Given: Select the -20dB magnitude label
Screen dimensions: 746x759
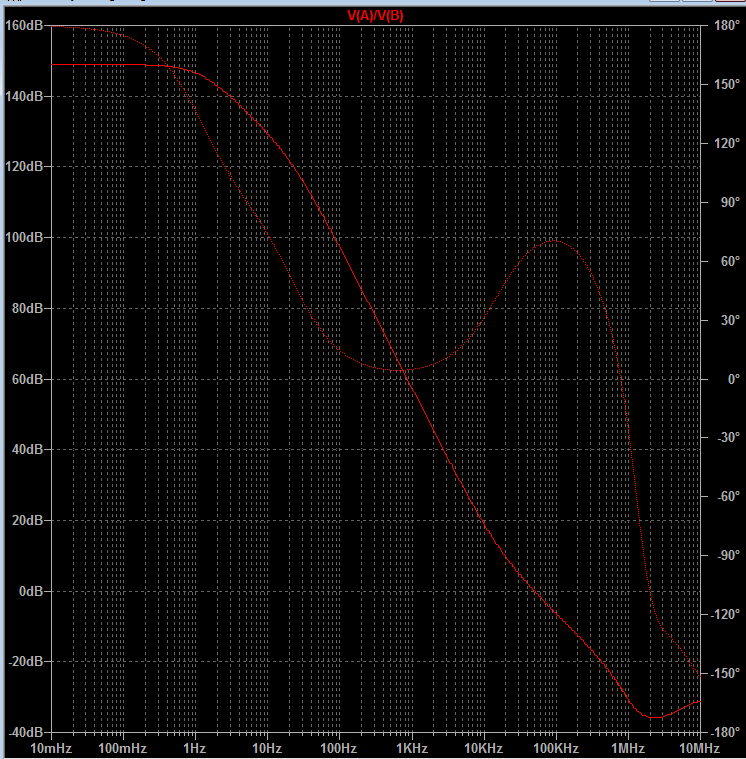Looking at the screenshot, I should (25, 661).
